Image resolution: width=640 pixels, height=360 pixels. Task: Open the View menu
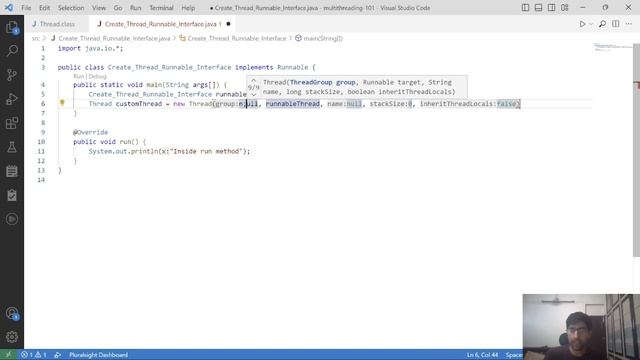[99, 8]
